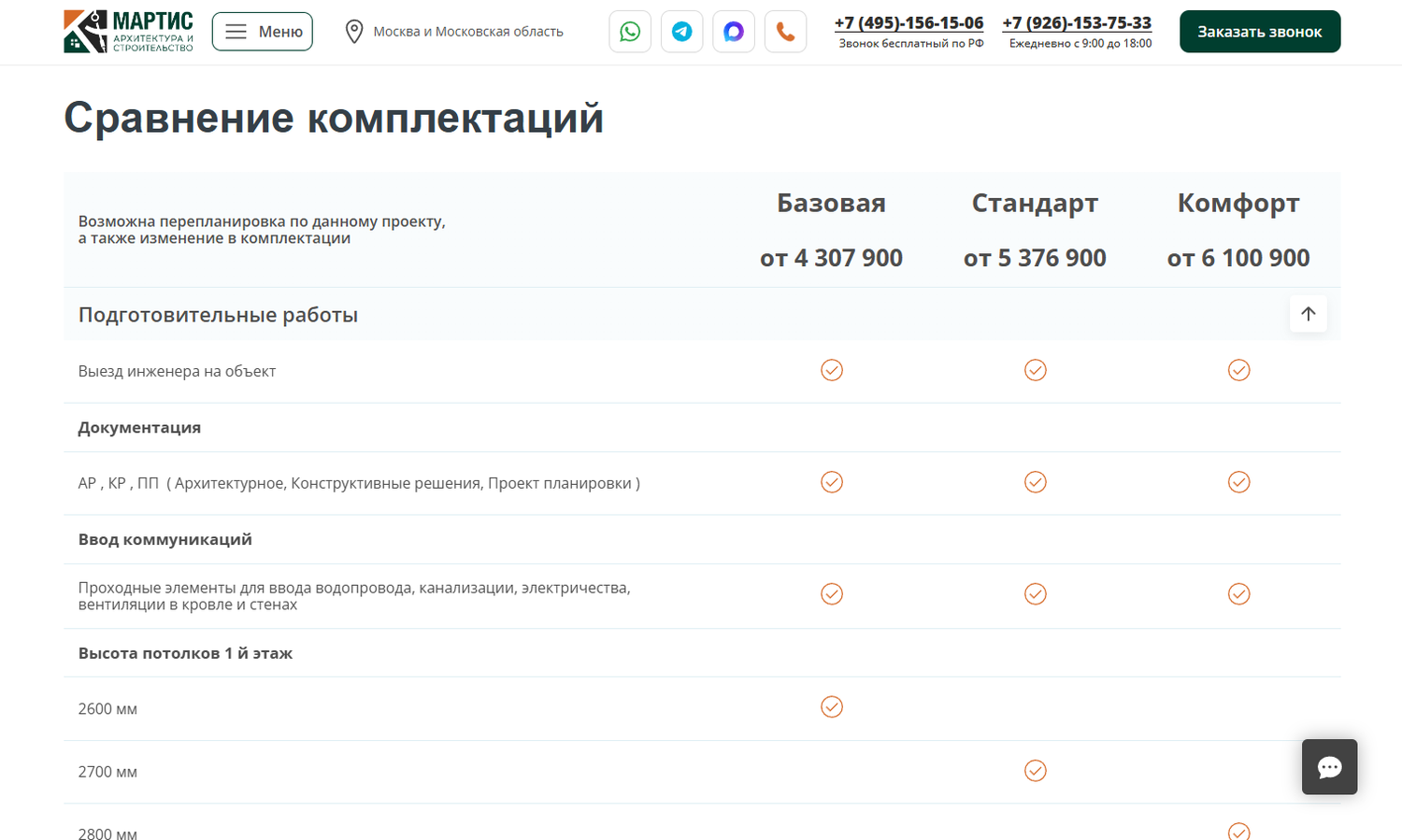Click Стандарт checkmark for Выезд инженера
This screenshot has height=840, width=1402.
click(x=1036, y=370)
